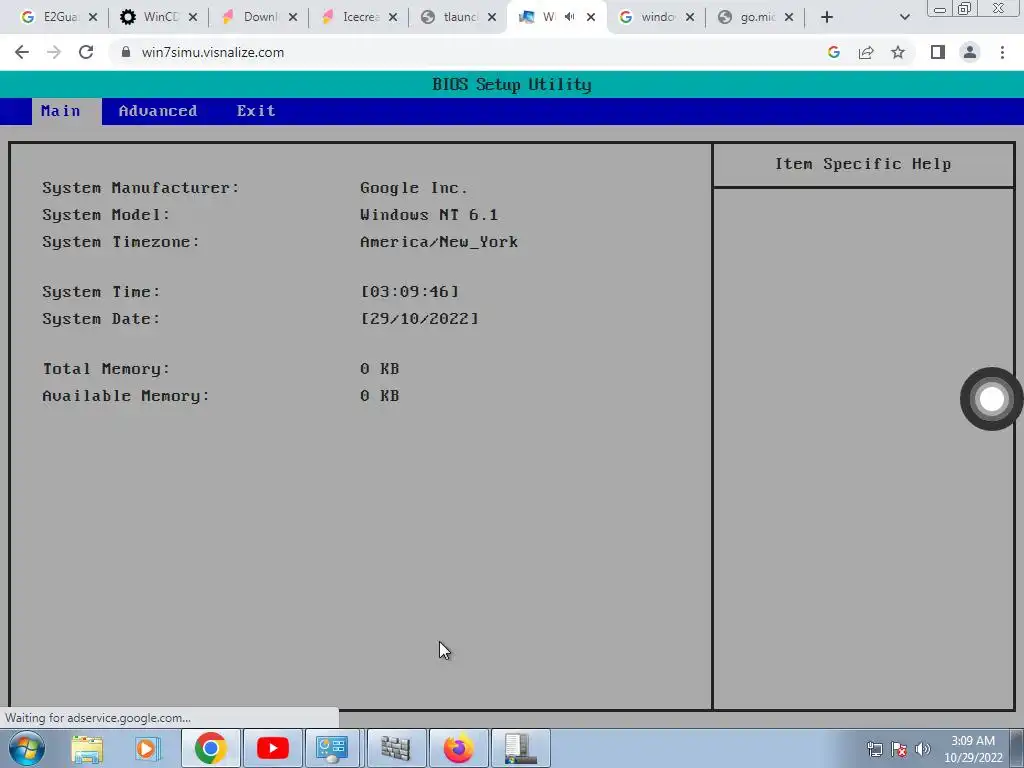1024x768 pixels.
Task: Close the WinCD tab
Action: pyautogui.click(x=193, y=17)
